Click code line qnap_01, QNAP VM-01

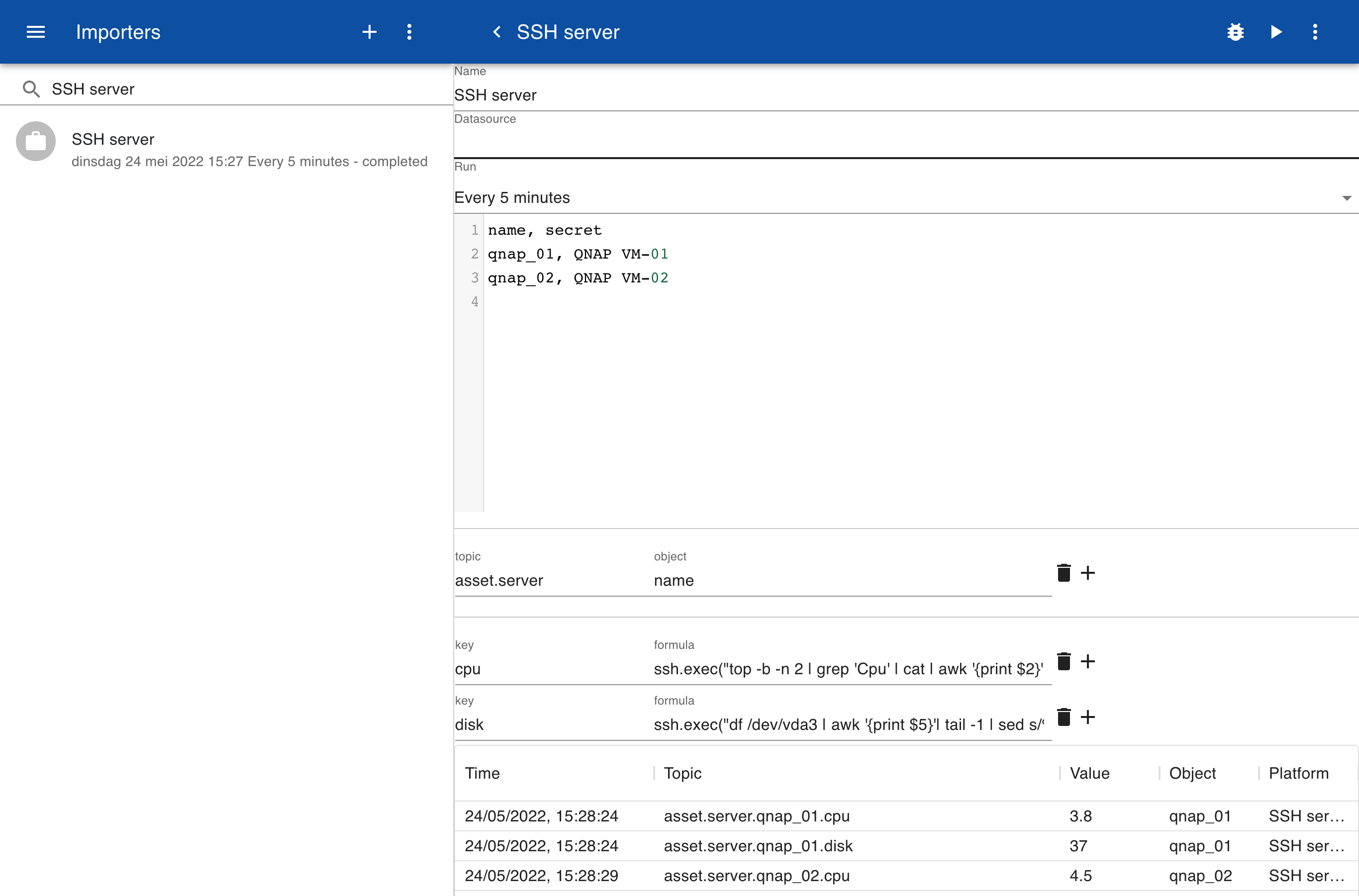(x=578, y=254)
